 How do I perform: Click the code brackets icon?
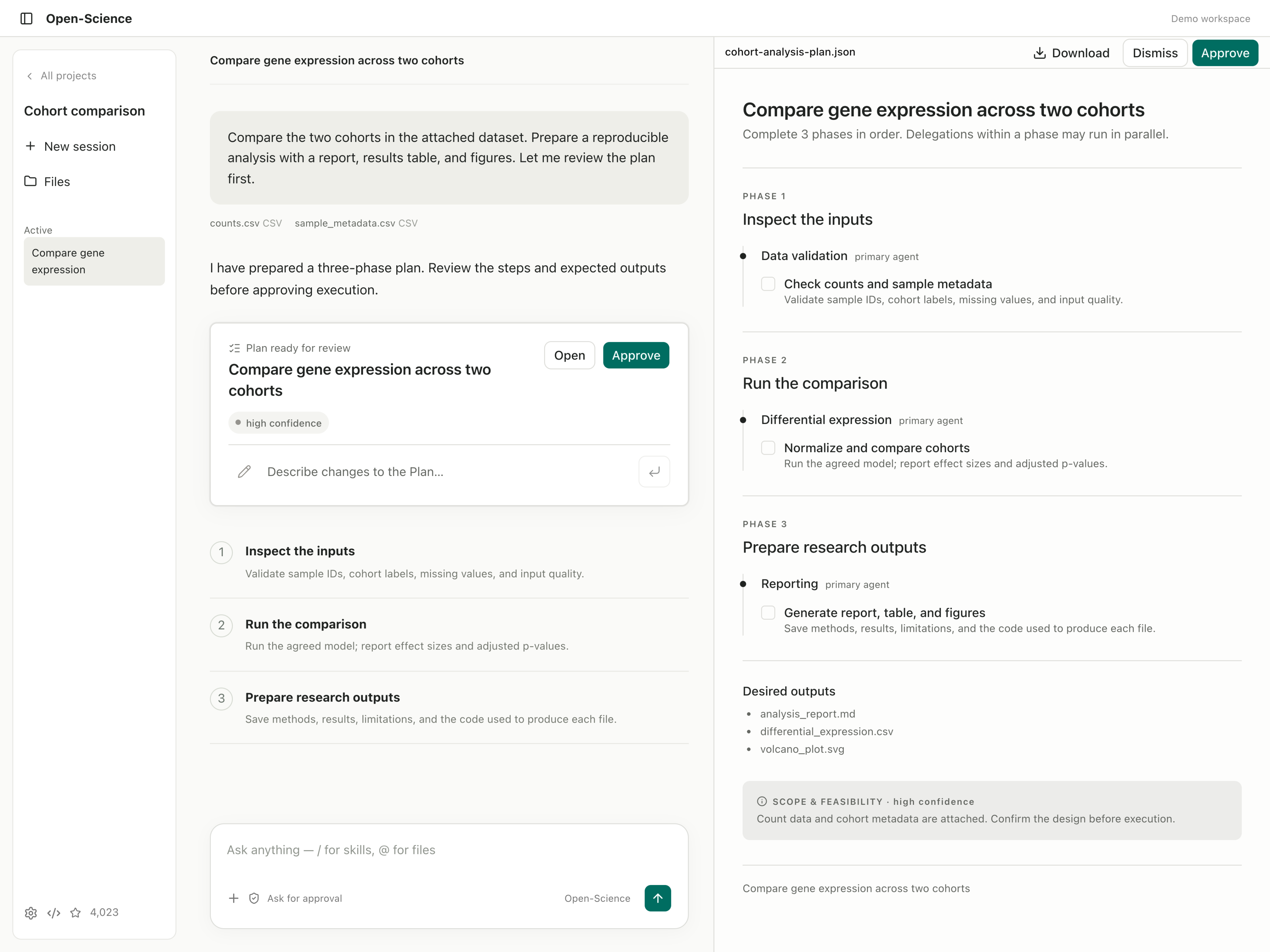pyautogui.click(x=54, y=913)
